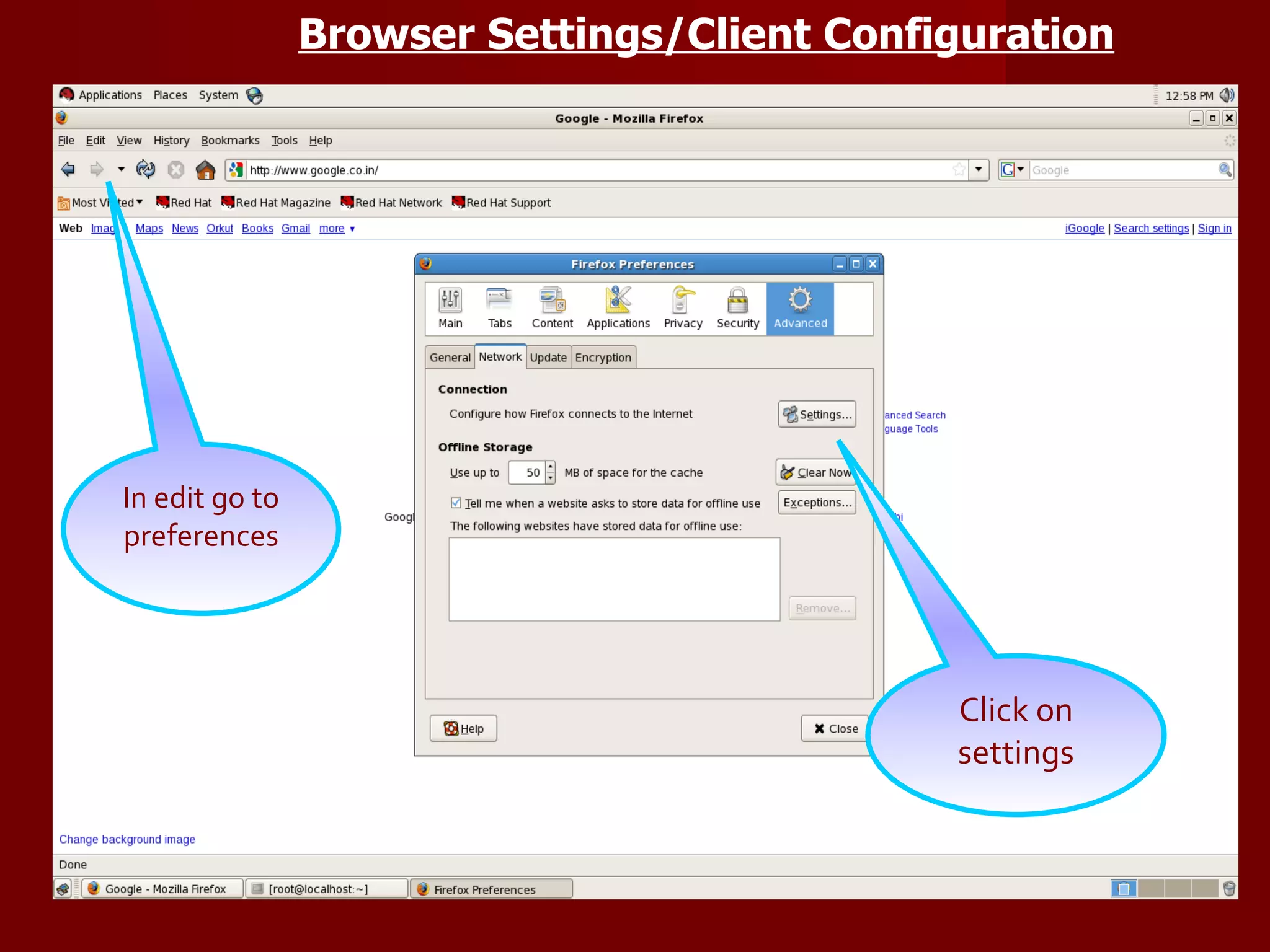
Task: Click the Help button in preferences
Action: coord(463,728)
